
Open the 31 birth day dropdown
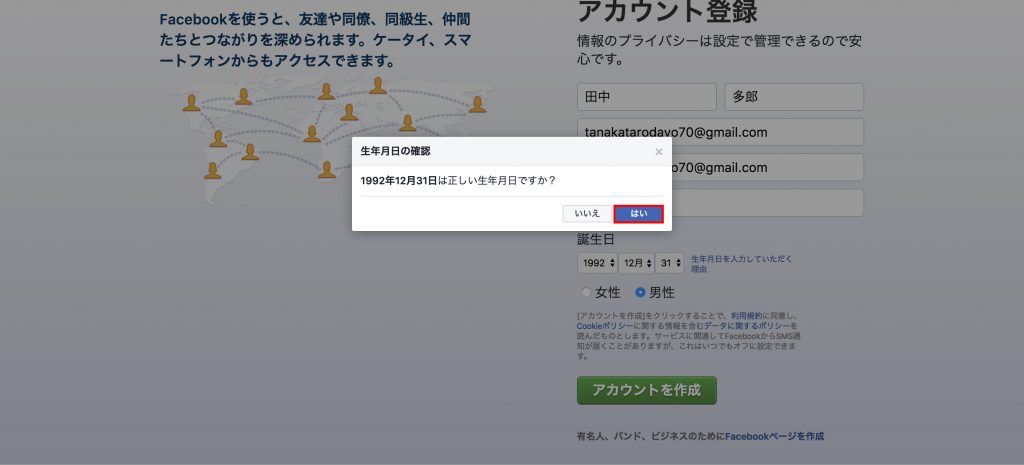[x=670, y=263]
